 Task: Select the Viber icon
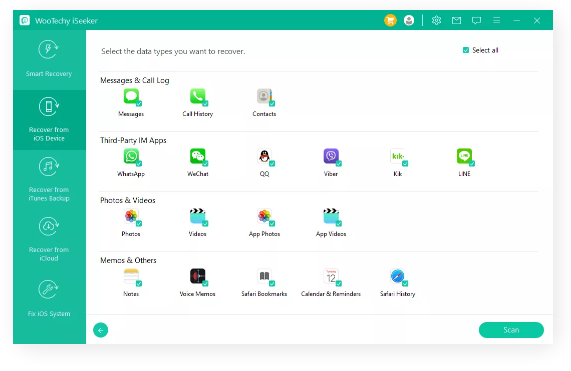click(x=331, y=157)
